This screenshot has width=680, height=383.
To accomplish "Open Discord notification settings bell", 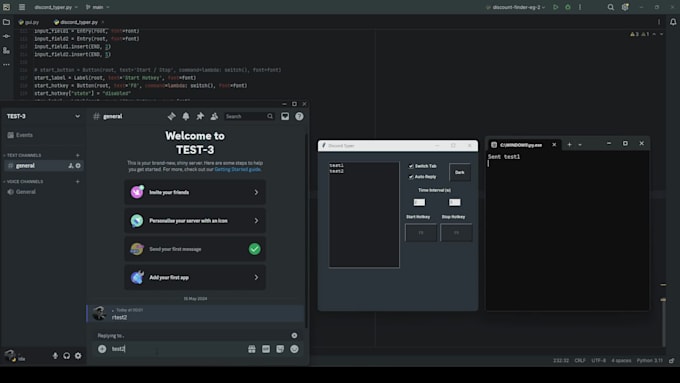I will point(186,116).
